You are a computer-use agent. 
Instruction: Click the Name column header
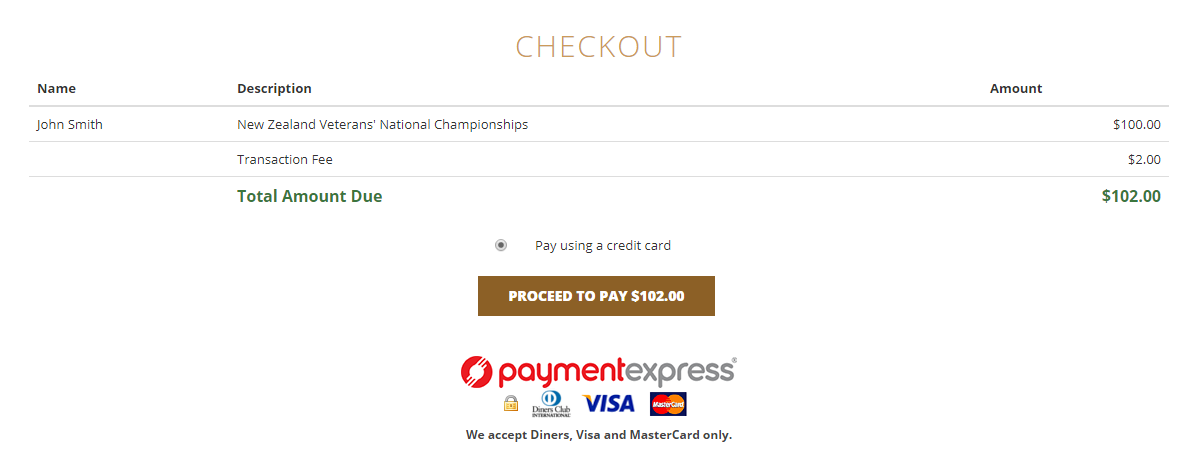tap(56, 89)
